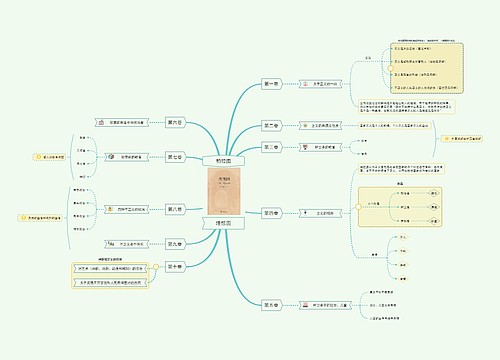
Task: Select the 第一卷 branch node
Action: [271, 84]
